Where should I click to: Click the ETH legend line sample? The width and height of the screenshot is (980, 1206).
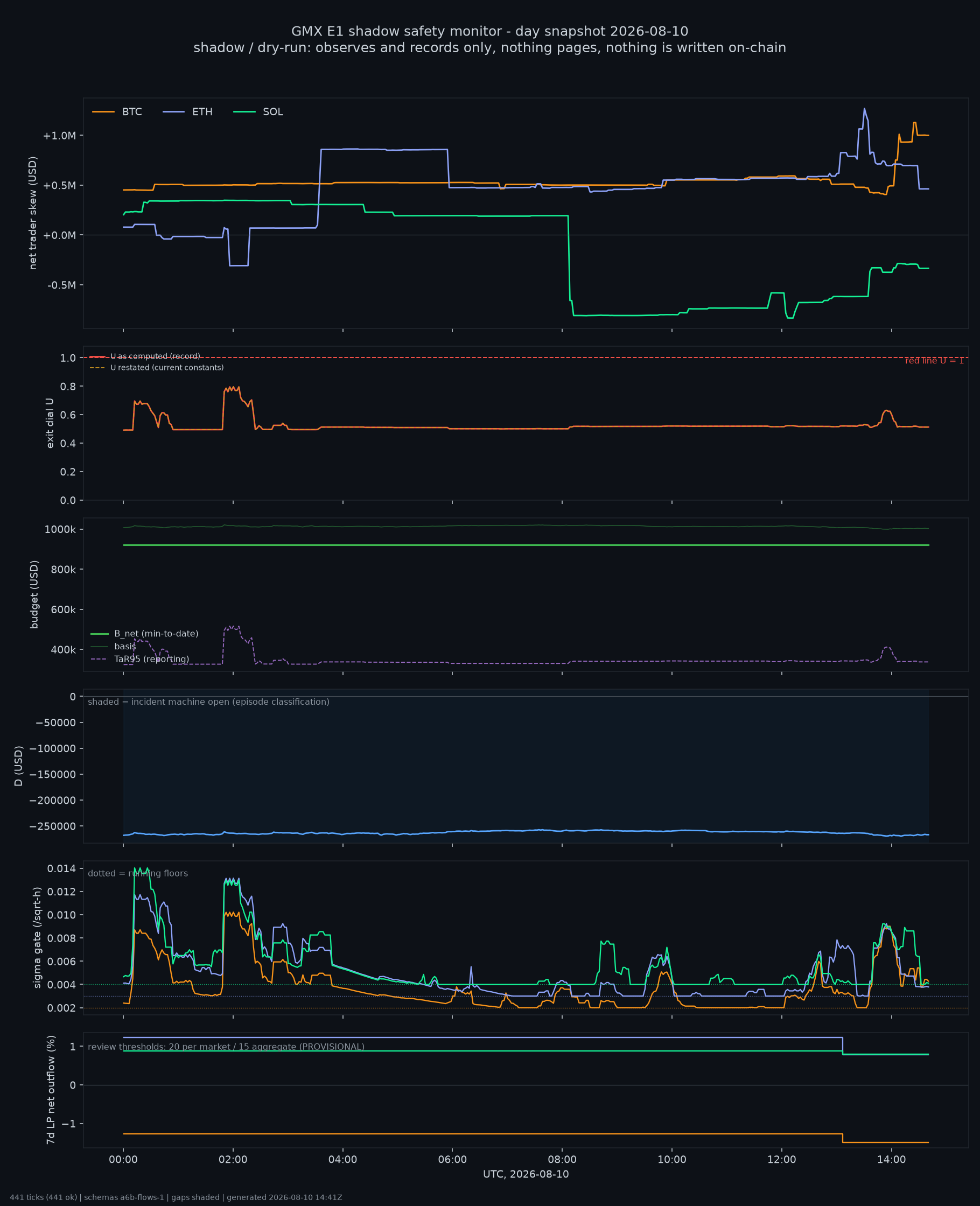pyautogui.click(x=174, y=112)
